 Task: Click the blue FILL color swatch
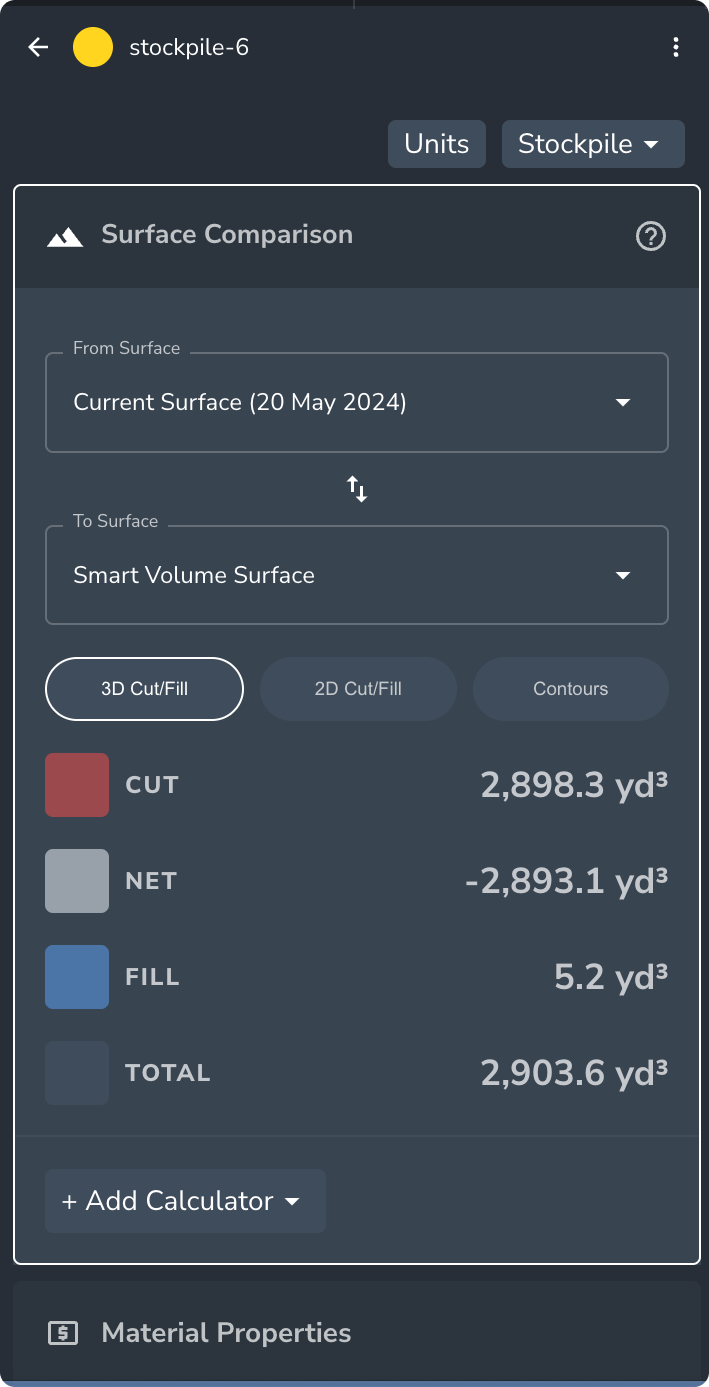point(77,977)
